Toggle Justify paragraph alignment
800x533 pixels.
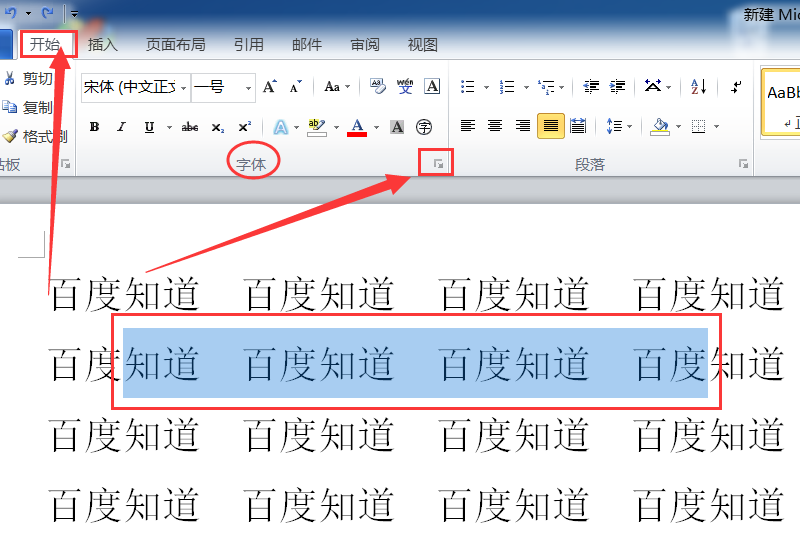click(551, 126)
